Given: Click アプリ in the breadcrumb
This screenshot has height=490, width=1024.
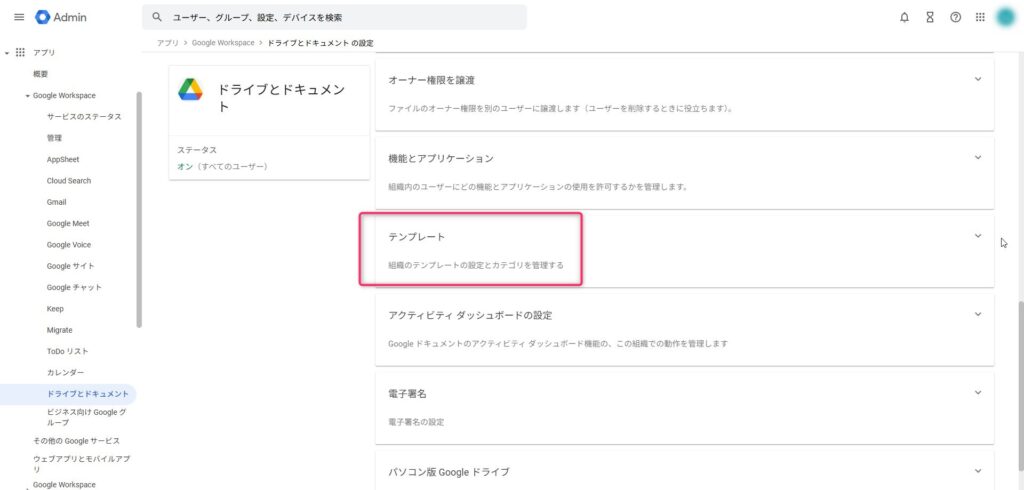Looking at the screenshot, I should (x=167, y=43).
